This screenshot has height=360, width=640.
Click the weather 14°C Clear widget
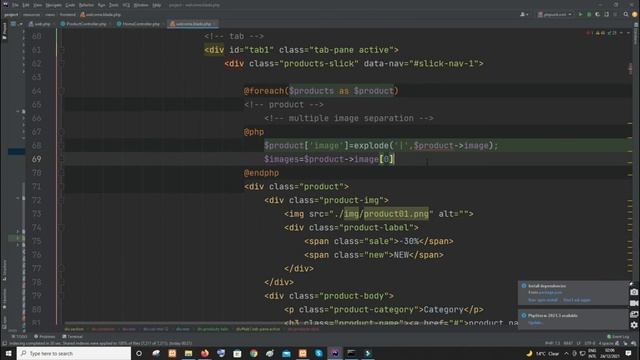click(x=543, y=353)
